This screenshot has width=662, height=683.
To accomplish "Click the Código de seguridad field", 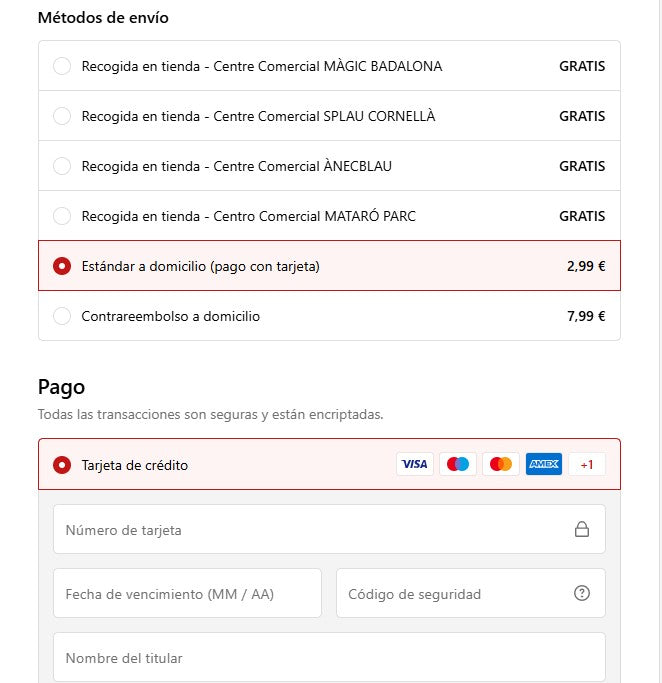I will pyautogui.click(x=455, y=594).
